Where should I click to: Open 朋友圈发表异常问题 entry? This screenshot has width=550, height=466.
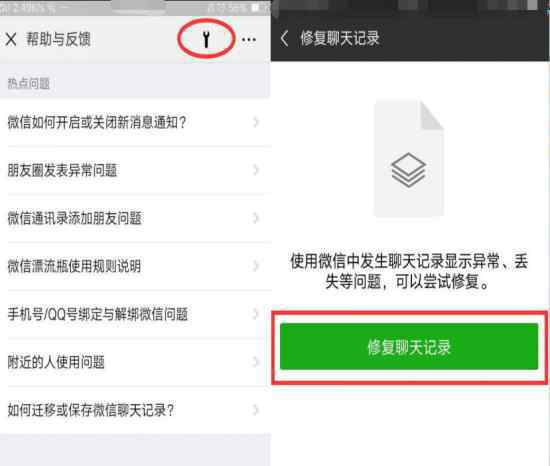pos(135,170)
